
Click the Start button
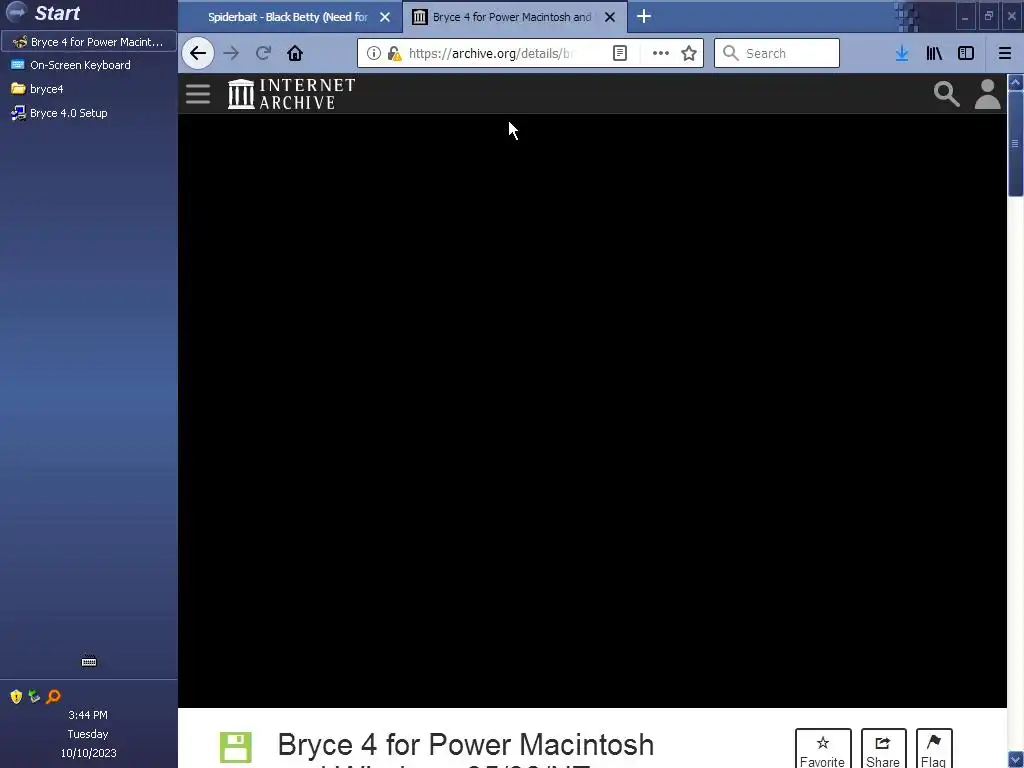43,12
